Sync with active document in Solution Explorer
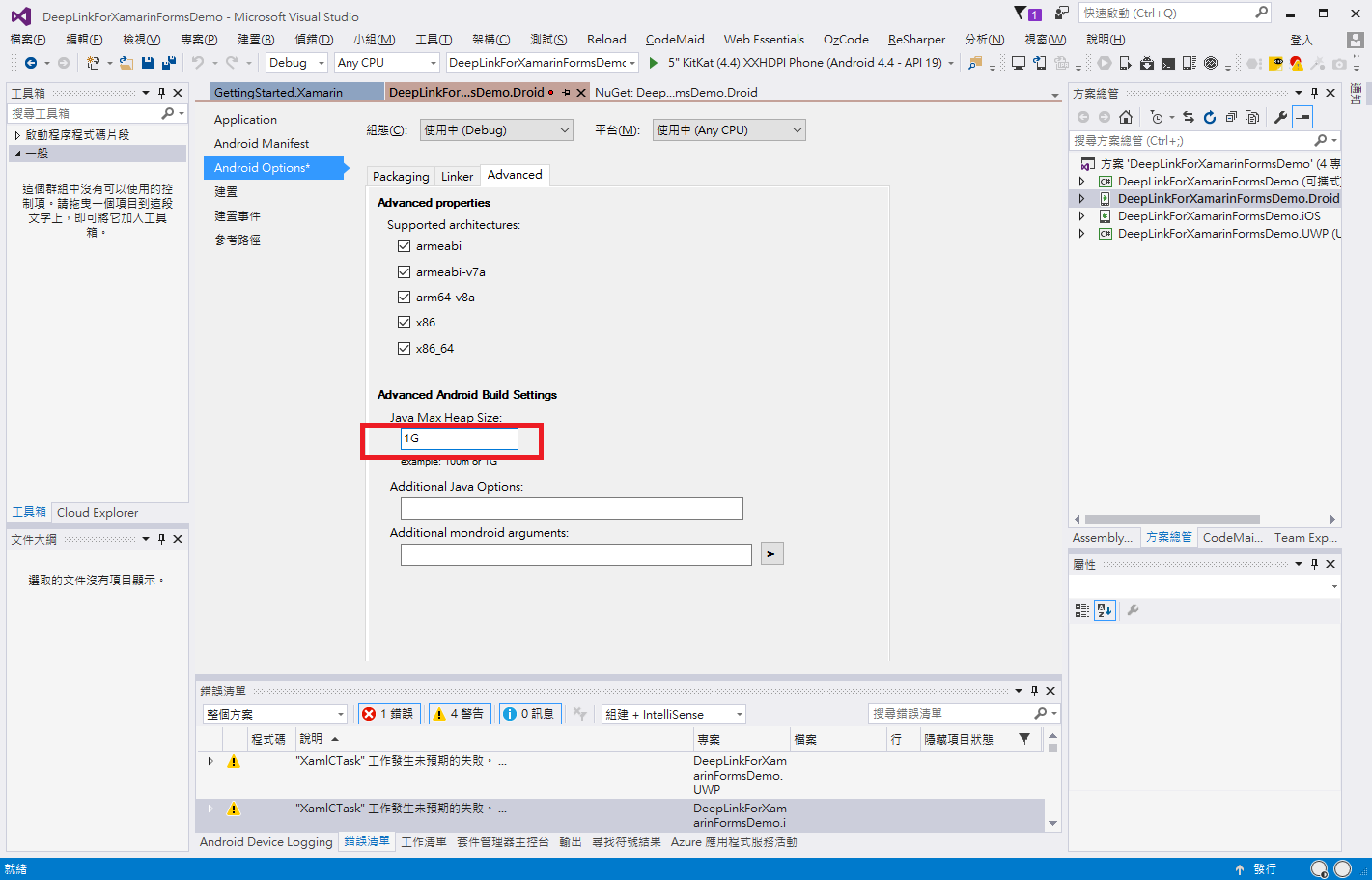This screenshot has width=1372, height=880. click(x=1189, y=117)
